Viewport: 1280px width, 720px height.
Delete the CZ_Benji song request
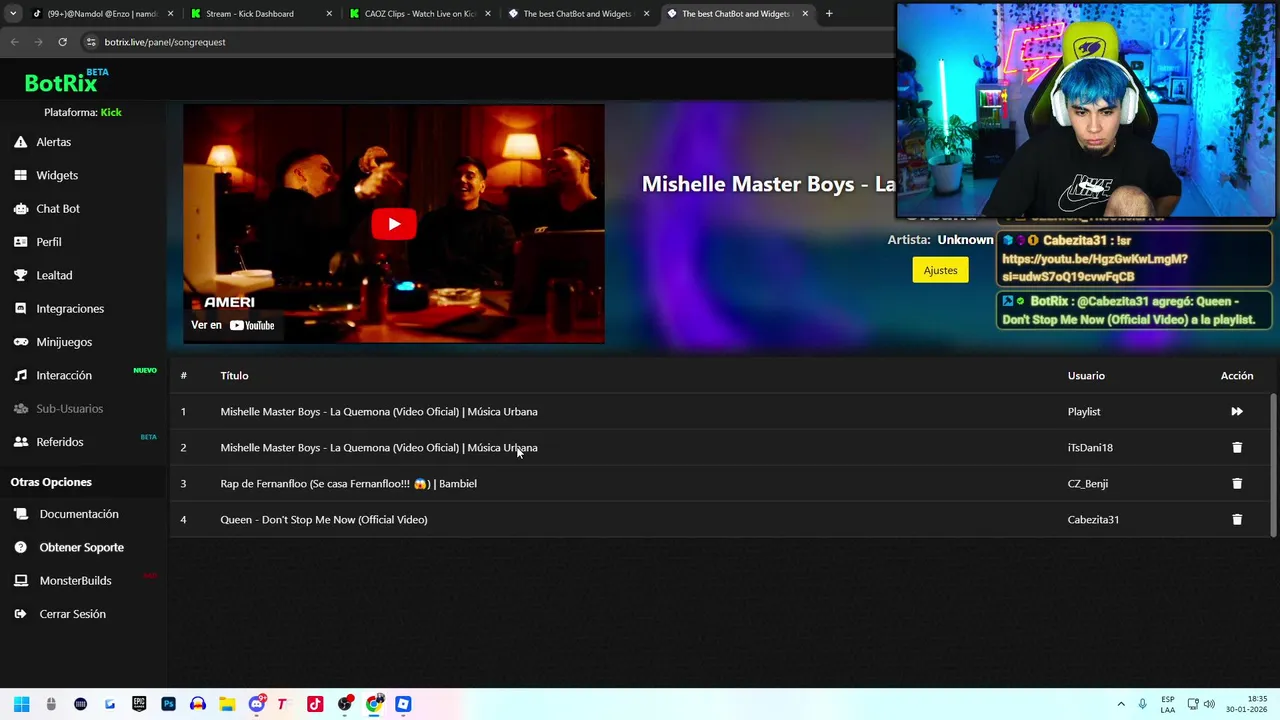point(1237,483)
